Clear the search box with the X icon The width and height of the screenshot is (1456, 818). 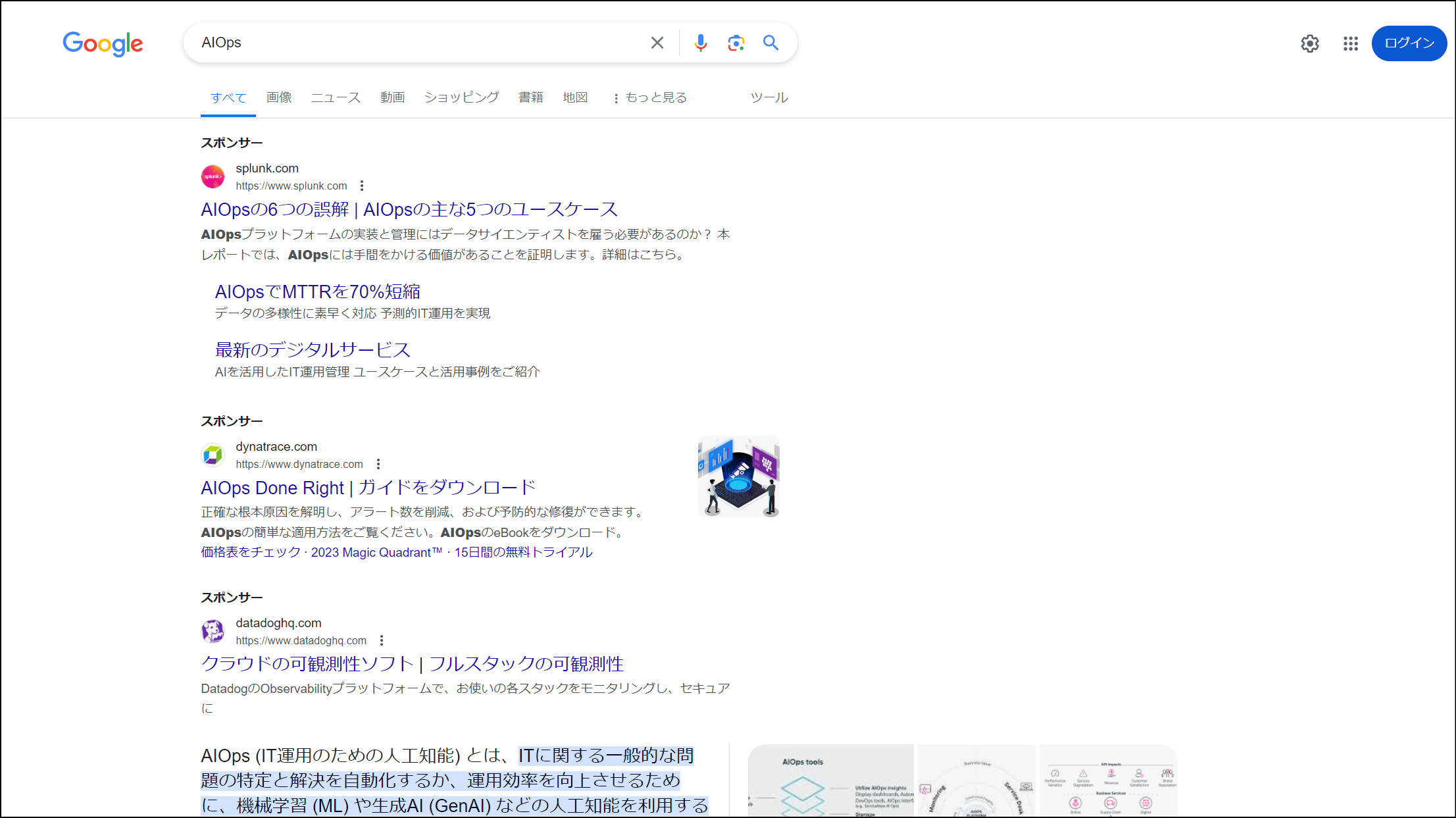click(657, 42)
